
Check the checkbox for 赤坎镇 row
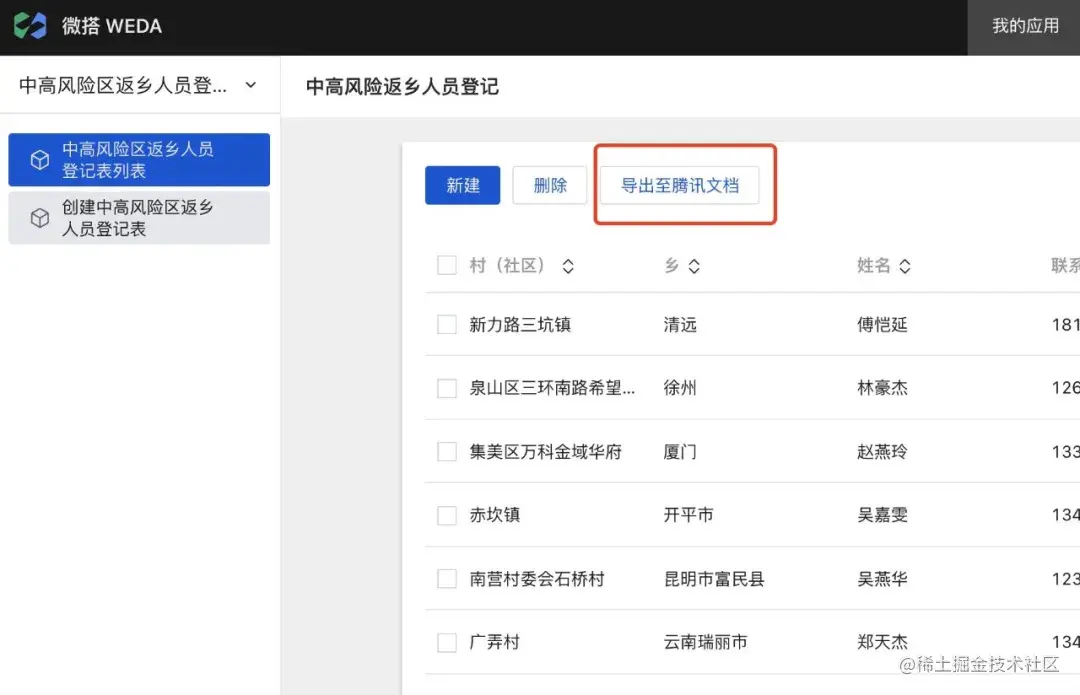[446, 515]
